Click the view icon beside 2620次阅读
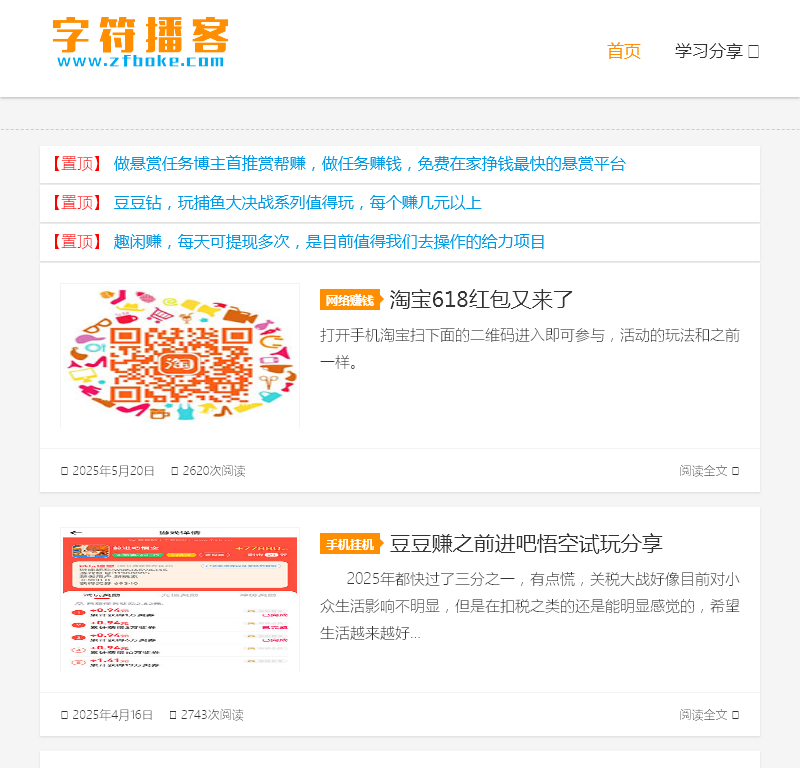 coord(175,471)
